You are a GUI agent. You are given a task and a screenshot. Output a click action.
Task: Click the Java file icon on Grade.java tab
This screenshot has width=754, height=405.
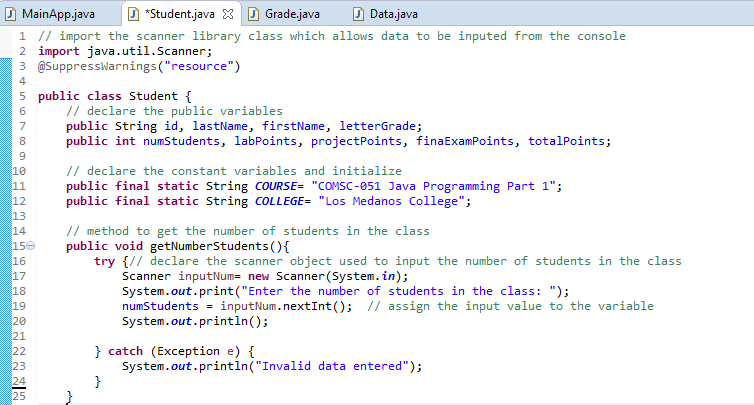pos(256,14)
